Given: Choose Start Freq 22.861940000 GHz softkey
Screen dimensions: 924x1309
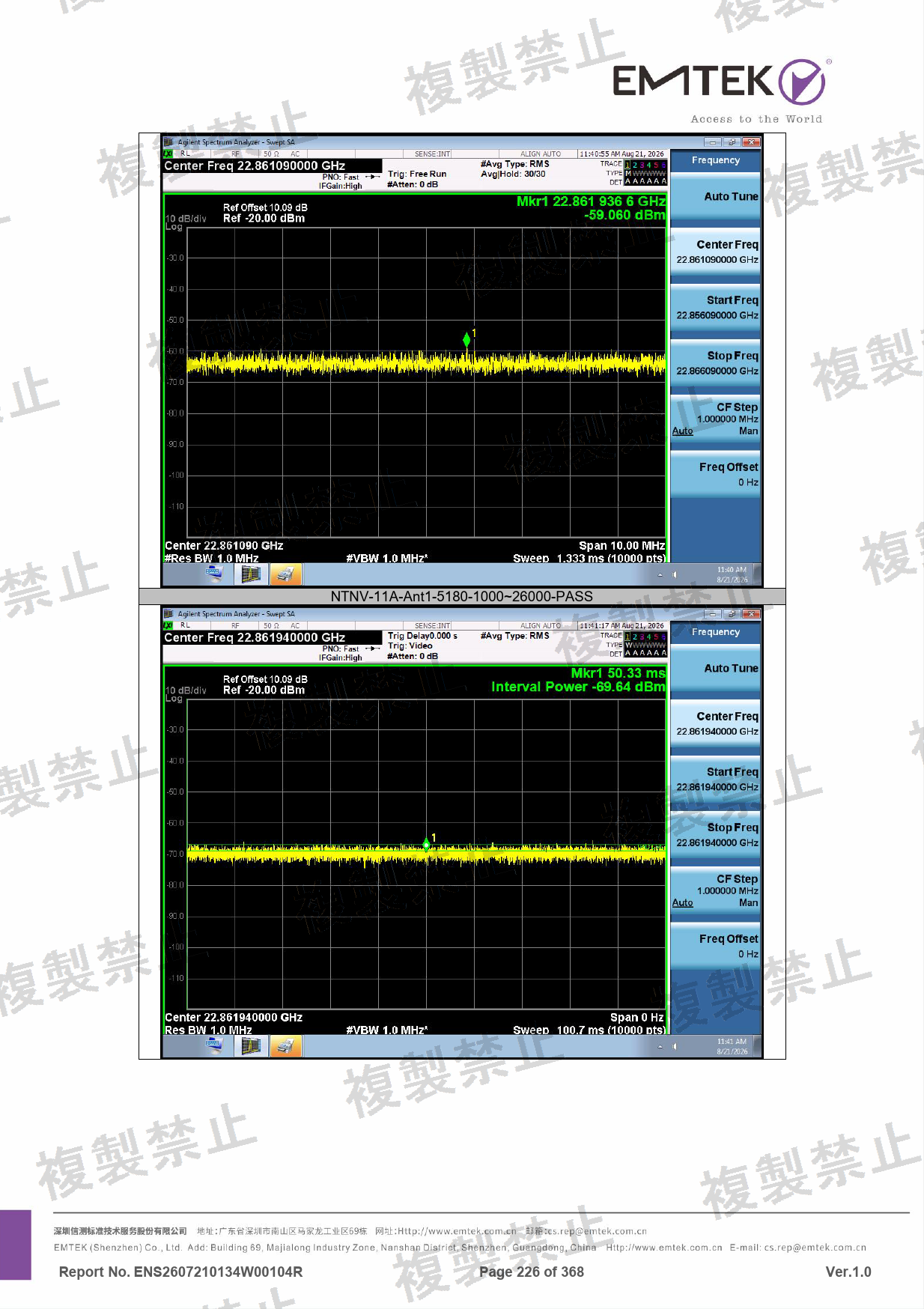Looking at the screenshot, I should click(x=715, y=779).
